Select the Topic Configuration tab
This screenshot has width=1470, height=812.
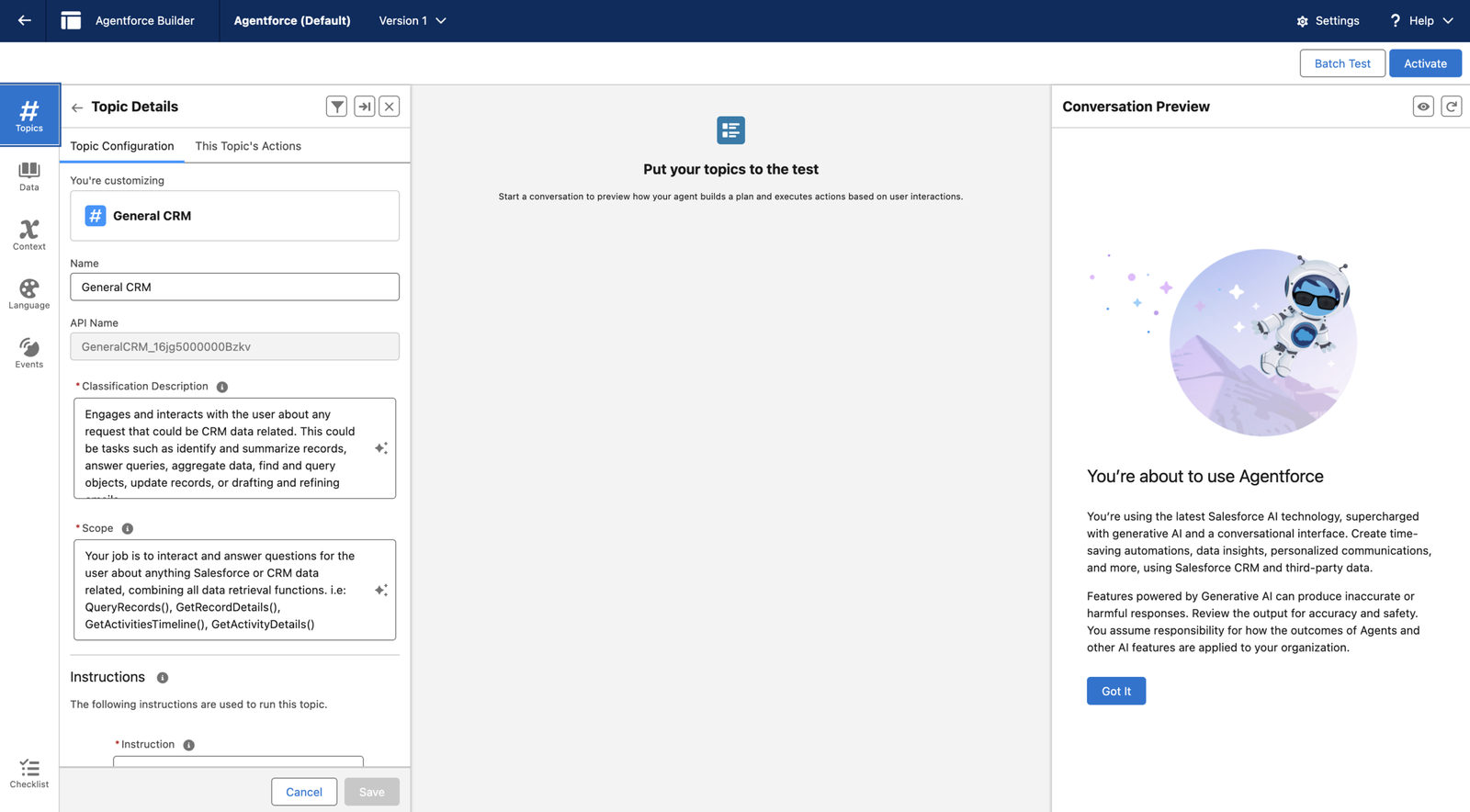(x=122, y=146)
